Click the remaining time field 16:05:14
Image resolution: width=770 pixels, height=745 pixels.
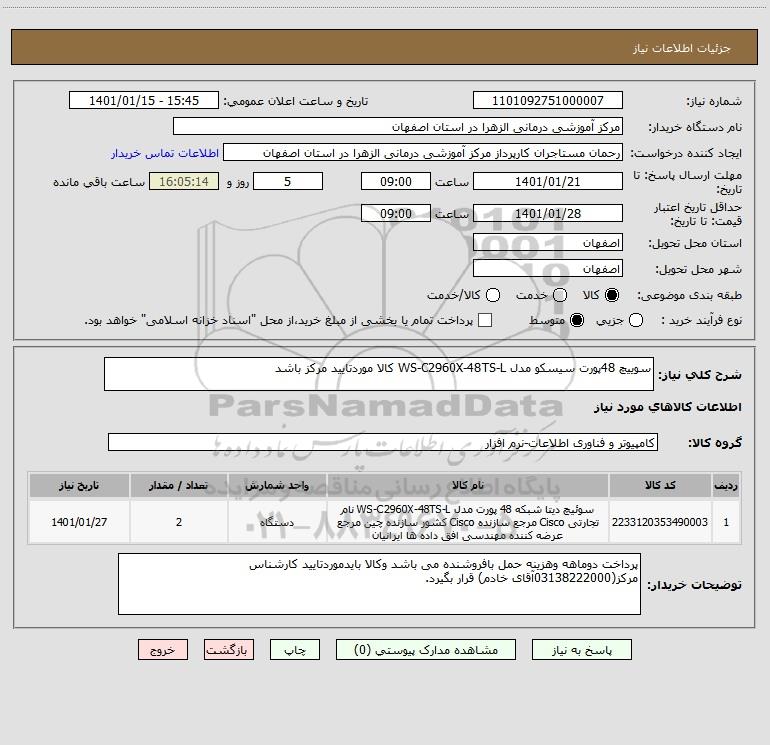[184, 182]
